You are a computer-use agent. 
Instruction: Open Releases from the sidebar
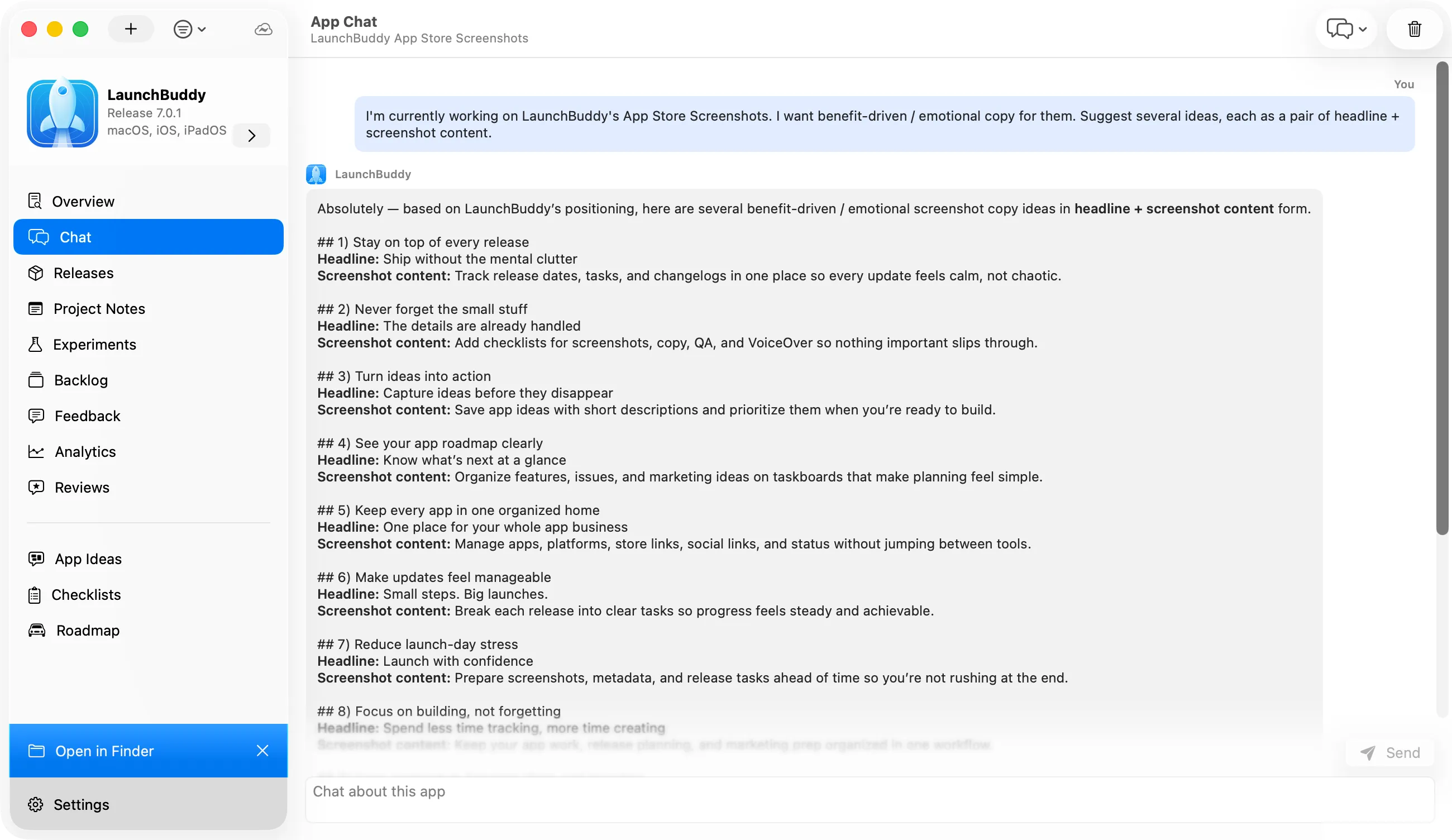(148, 273)
